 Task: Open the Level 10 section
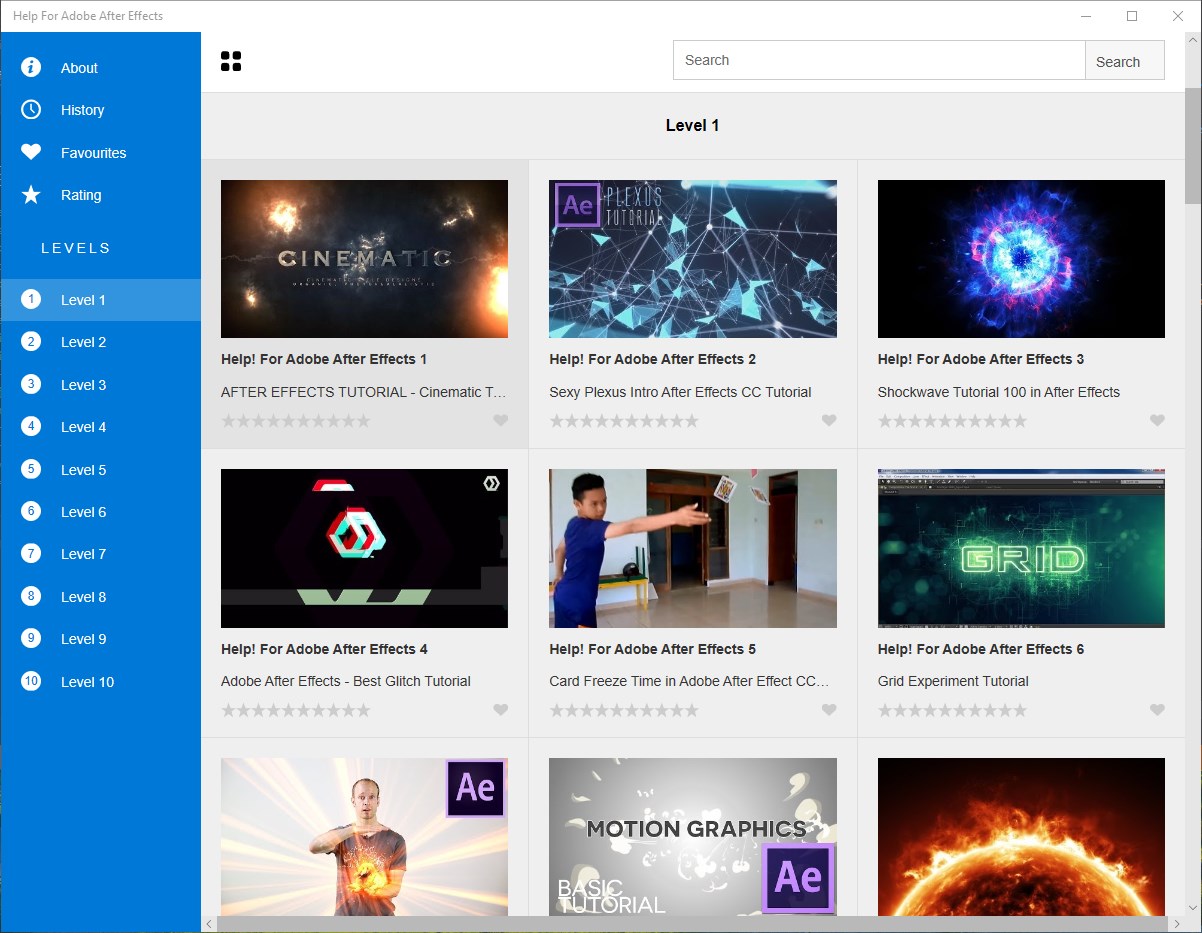click(x=100, y=681)
